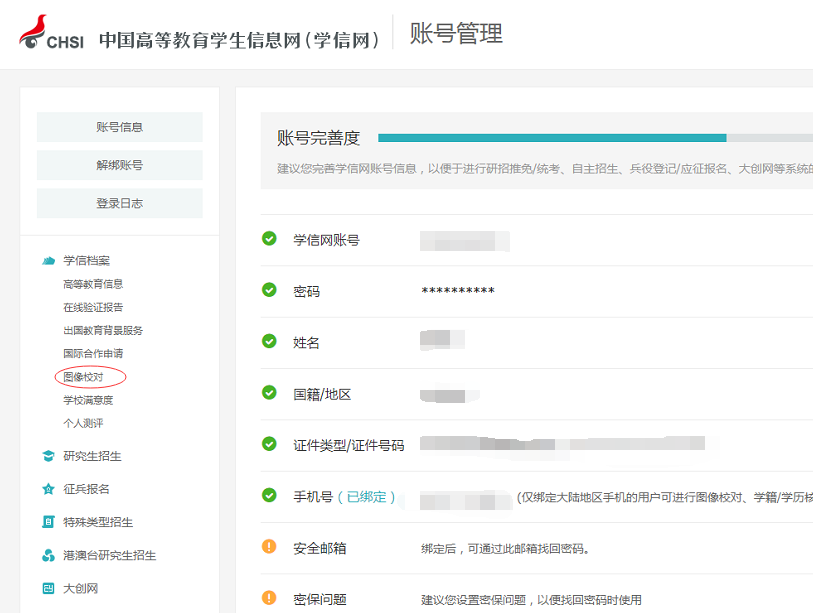Click orange warning icon beside 密保问题
Viewport: 813px width, 613px height.
269,598
